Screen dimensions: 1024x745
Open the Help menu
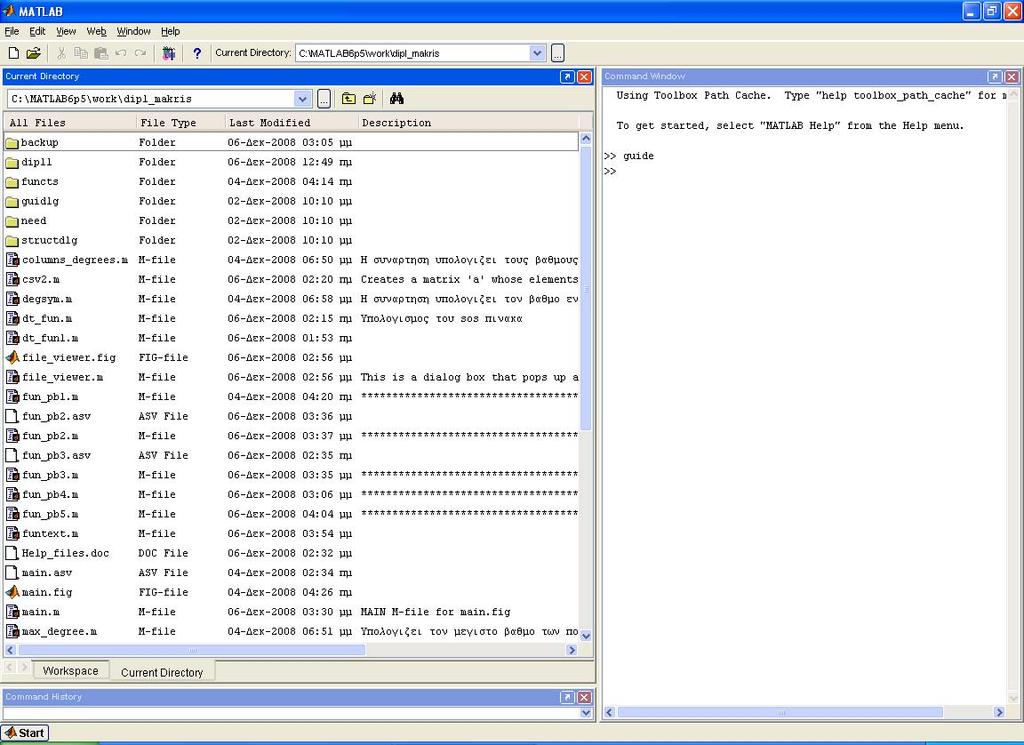coord(170,31)
